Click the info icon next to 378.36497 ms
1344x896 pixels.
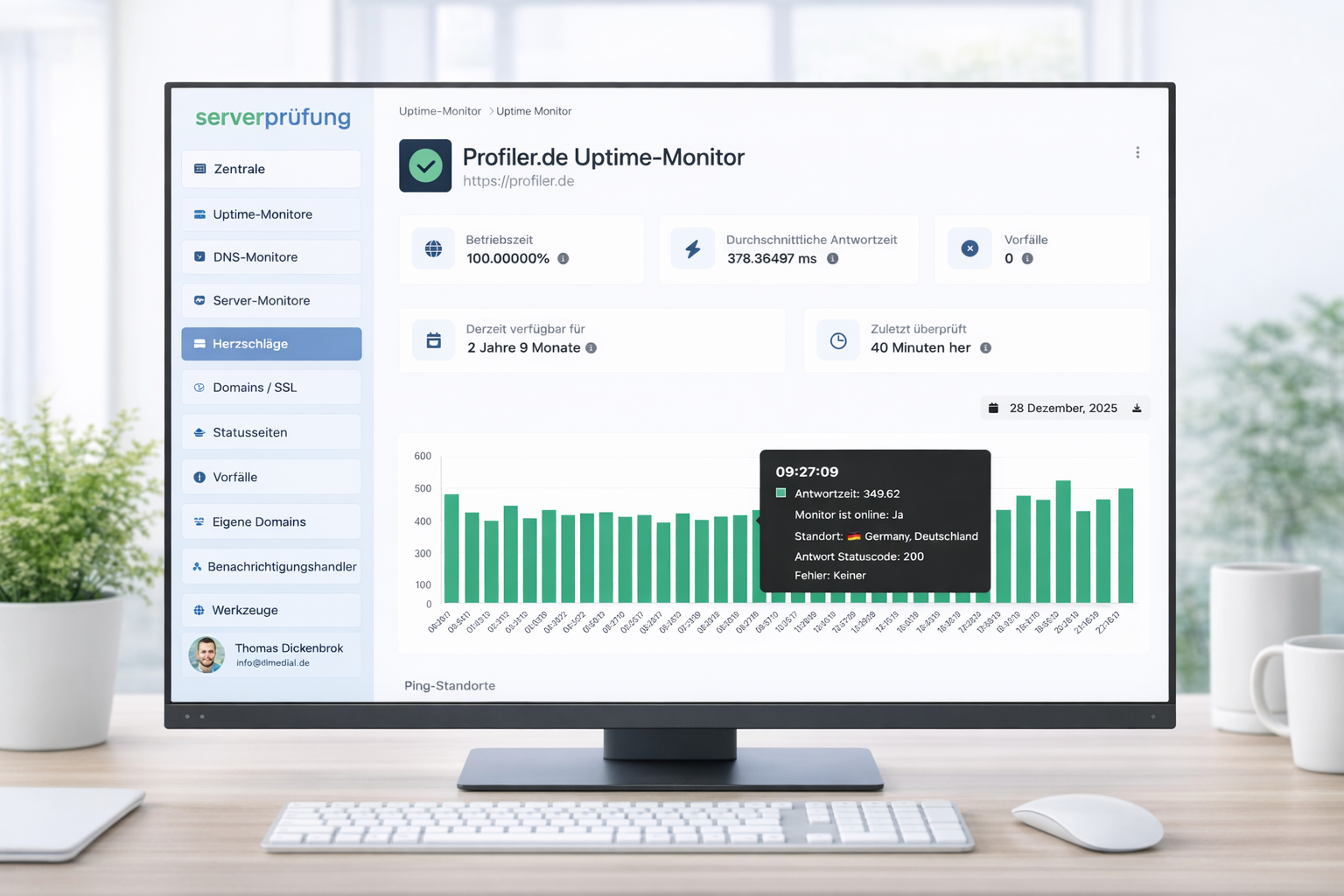click(832, 259)
